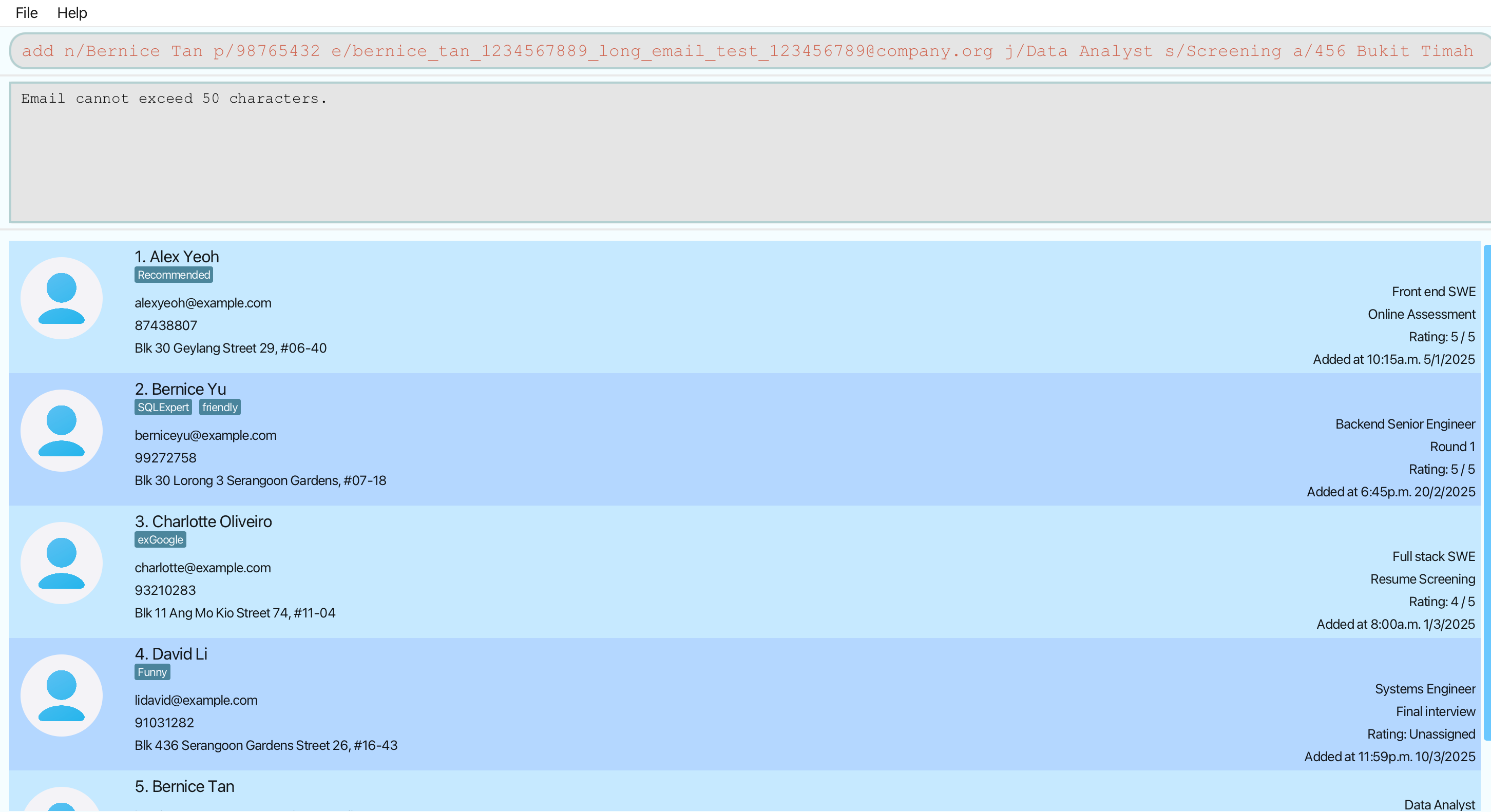
Task: Click the Online Assessment stage label
Action: tap(1422, 315)
